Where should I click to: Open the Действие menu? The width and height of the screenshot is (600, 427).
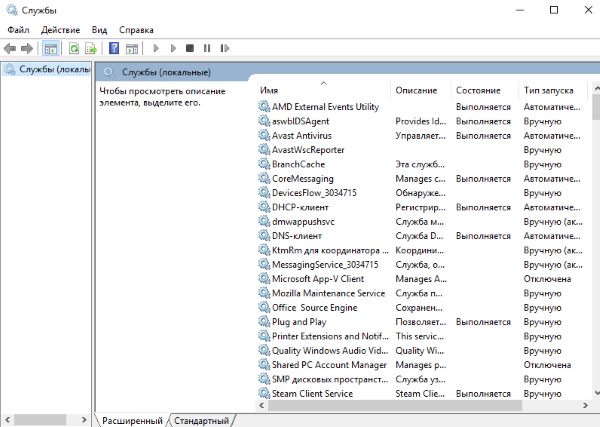click(60, 30)
